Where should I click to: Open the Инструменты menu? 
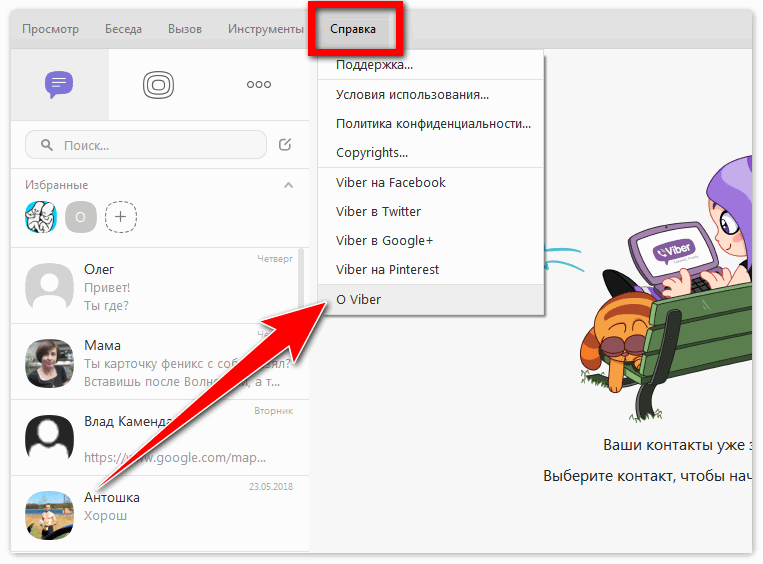coord(266,29)
